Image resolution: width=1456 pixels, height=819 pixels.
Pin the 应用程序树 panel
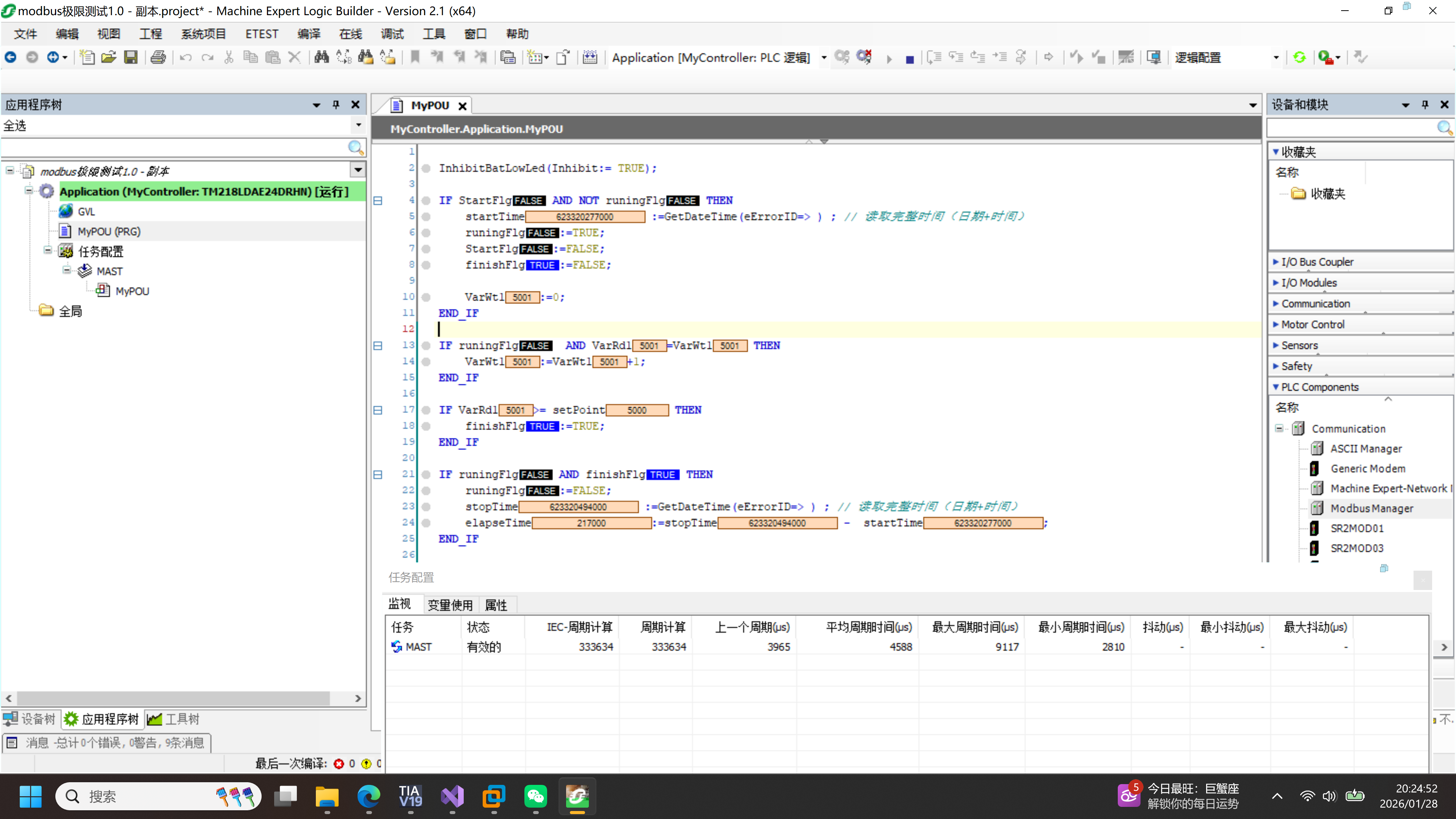coord(336,105)
